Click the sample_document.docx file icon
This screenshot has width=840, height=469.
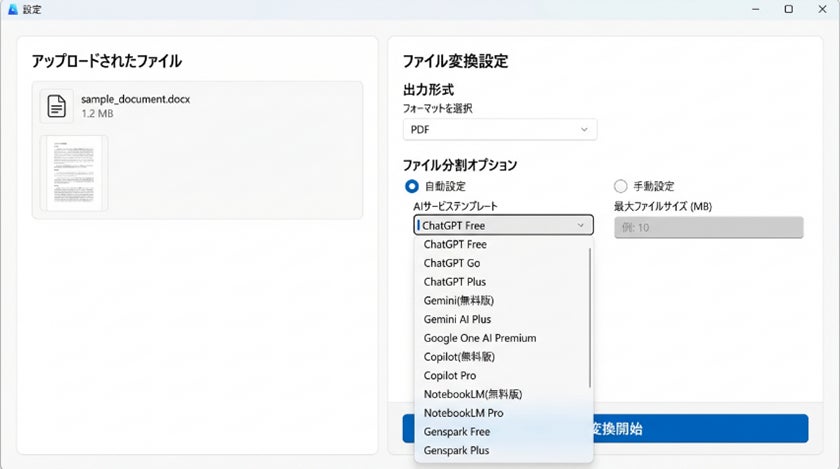pos(58,105)
